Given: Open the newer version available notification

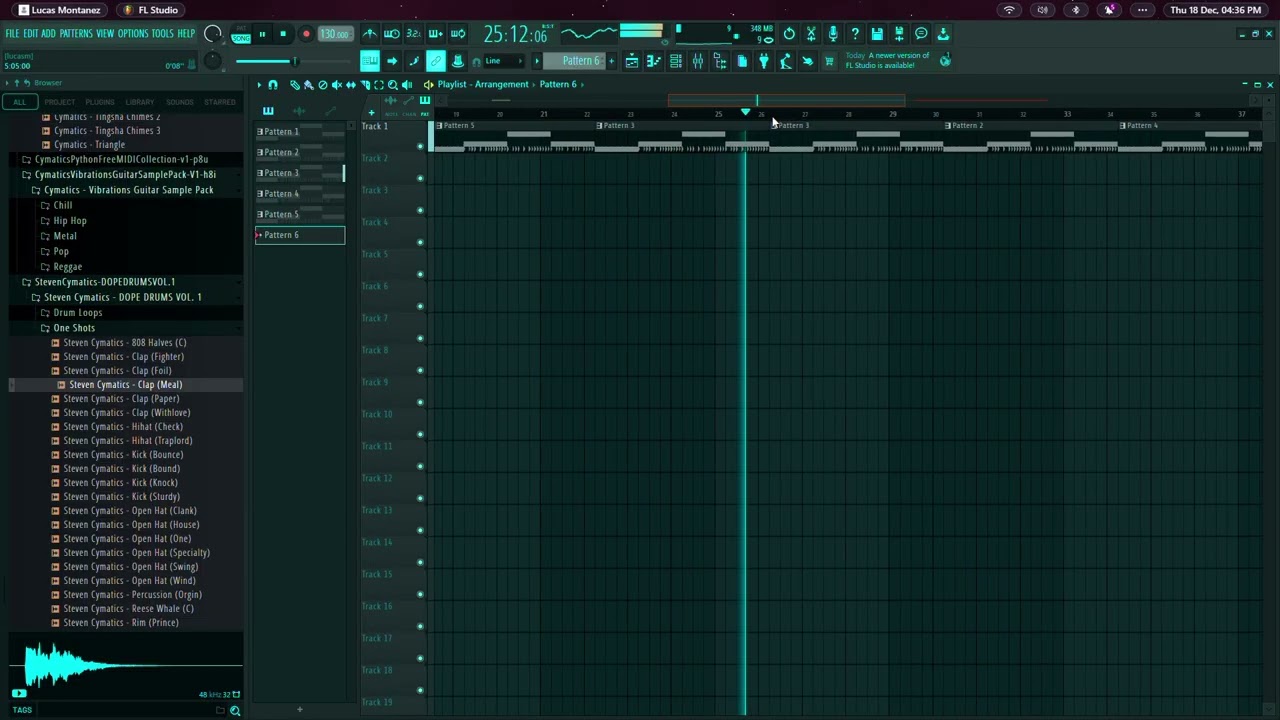Looking at the screenshot, I should 887,61.
